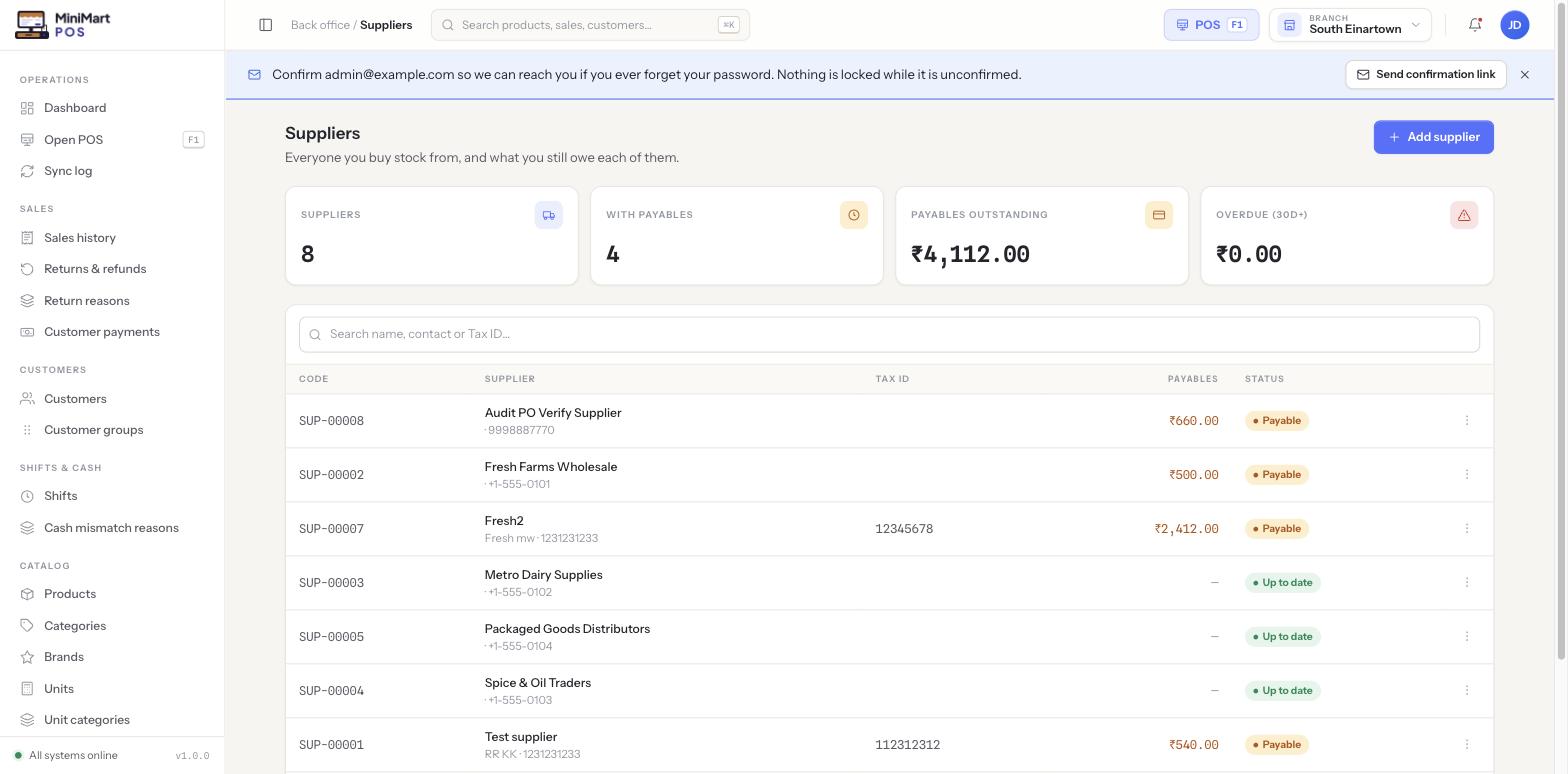Open row actions for Metro Dairy Supplies
The height and width of the screenshot is (774, 1568).
coord(1467,583)
